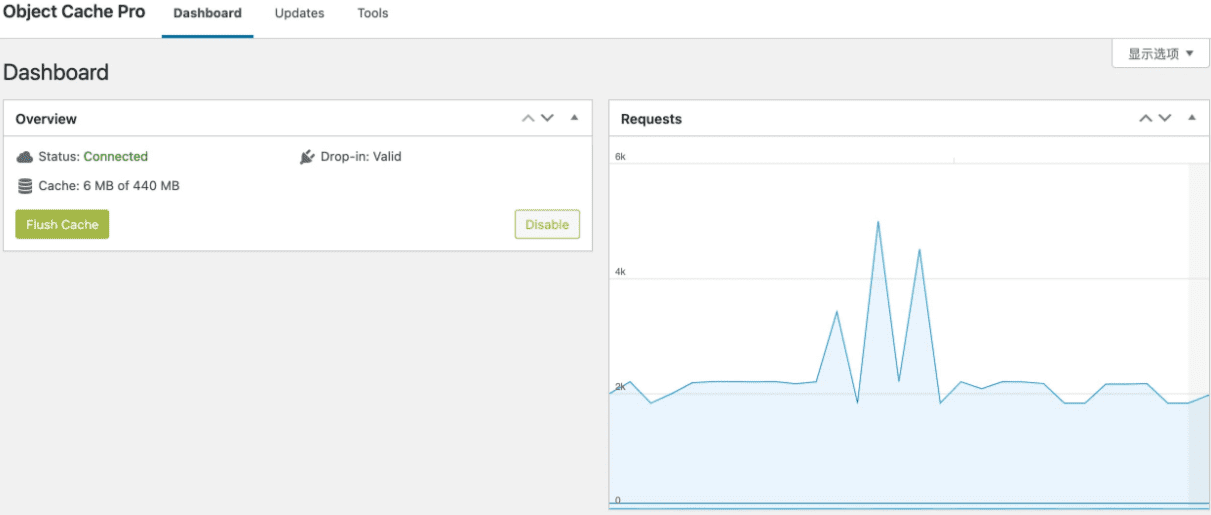
Task: Click the 0 axis label
Action: [x=617, y=500]
